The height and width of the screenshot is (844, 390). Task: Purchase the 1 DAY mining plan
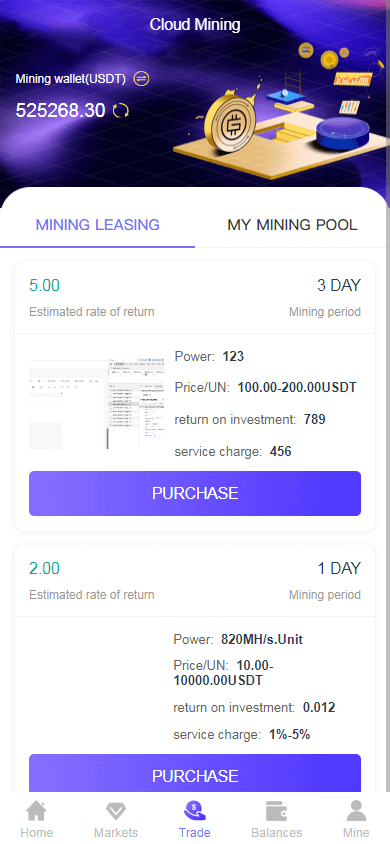pos(195,773)
